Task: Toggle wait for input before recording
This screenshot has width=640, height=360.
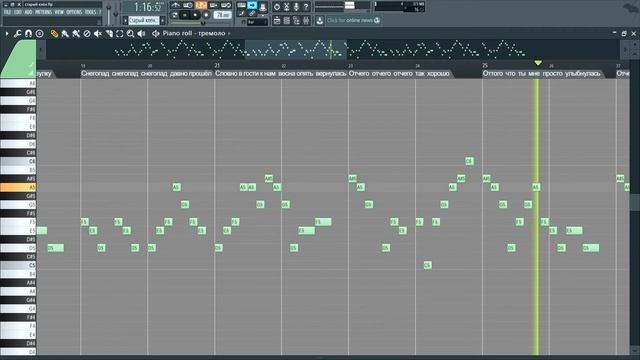Action: click(x=188, y=5)
